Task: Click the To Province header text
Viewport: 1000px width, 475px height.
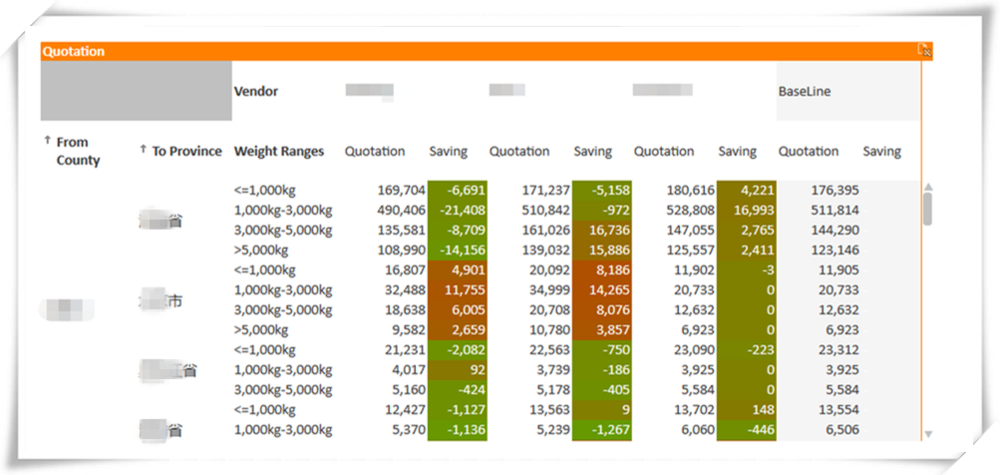Action: (187, 152)
